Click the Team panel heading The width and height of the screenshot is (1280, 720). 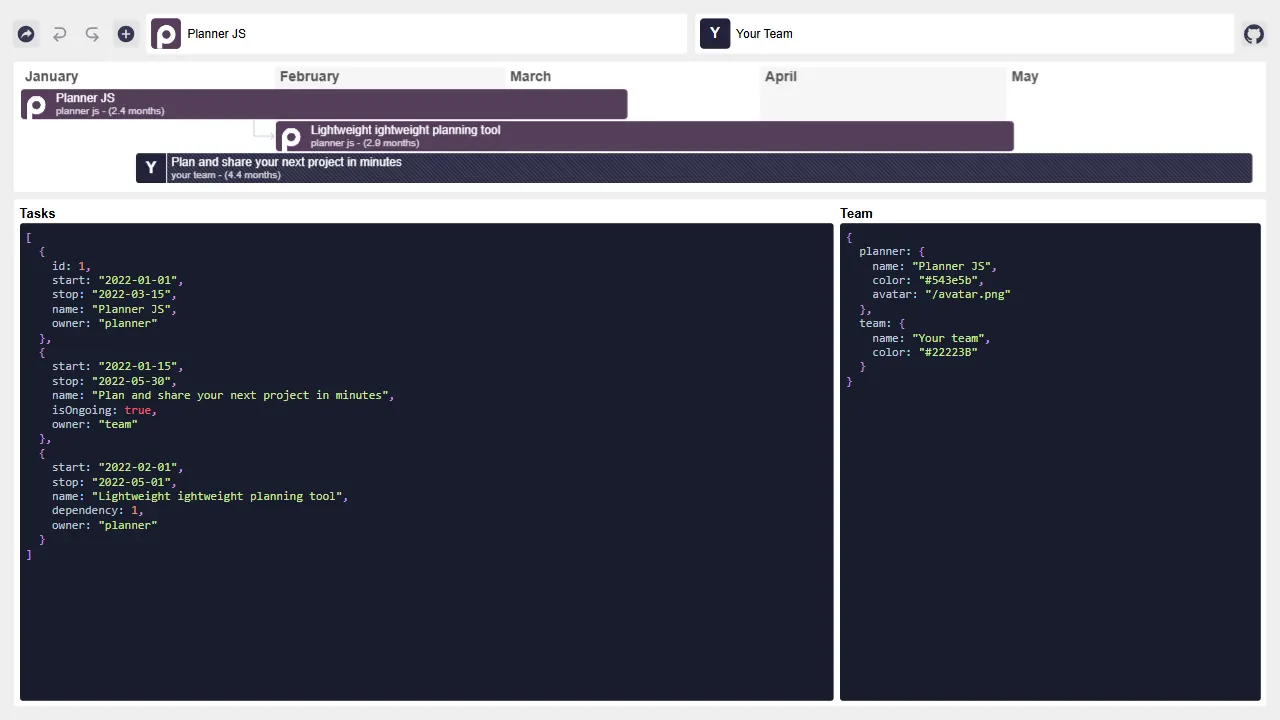pos(856,213)
